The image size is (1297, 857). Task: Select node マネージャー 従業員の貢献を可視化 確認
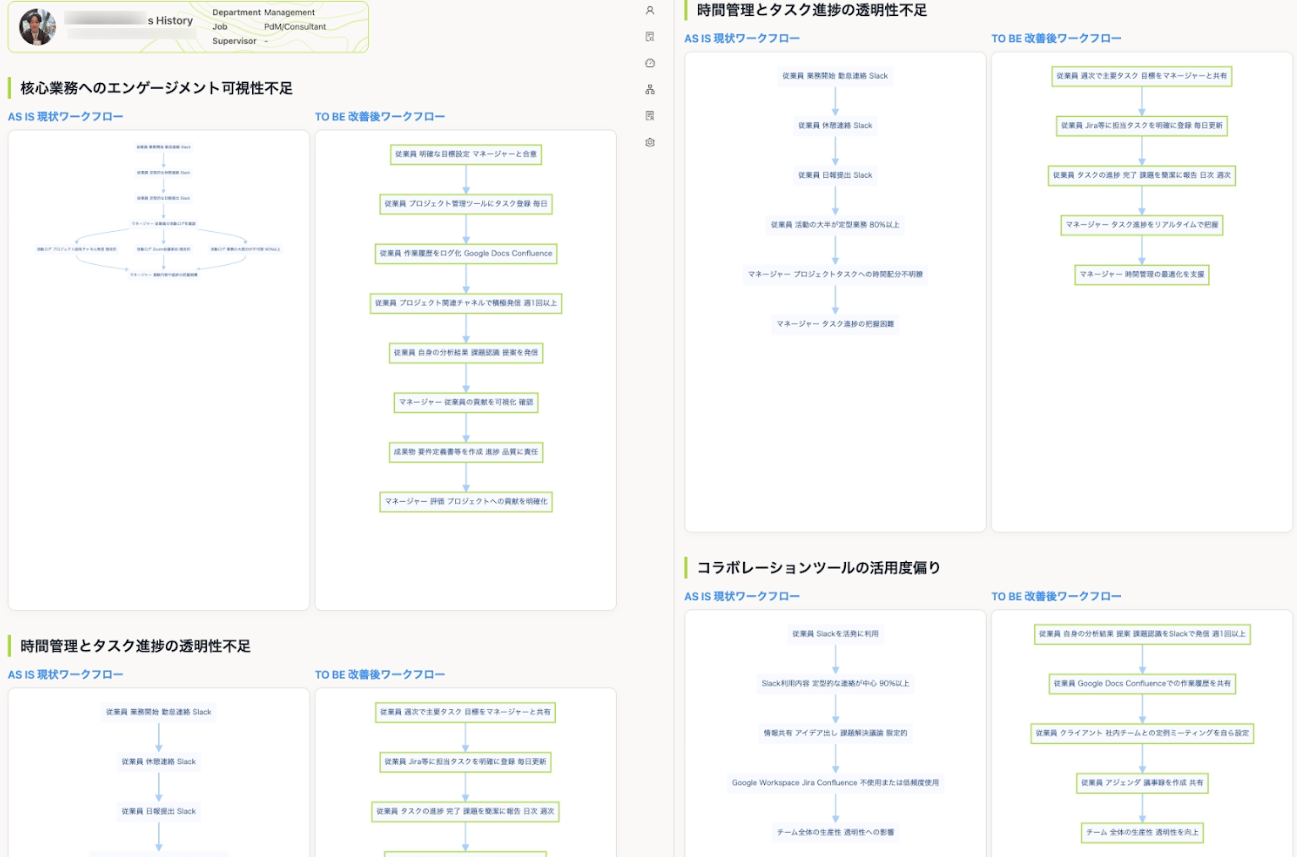pyautogui.click(x=466, y=402)
